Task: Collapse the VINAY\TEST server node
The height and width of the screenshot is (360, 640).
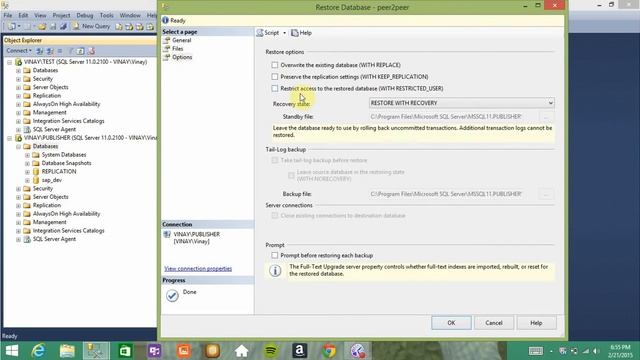Action: [9, 62]
